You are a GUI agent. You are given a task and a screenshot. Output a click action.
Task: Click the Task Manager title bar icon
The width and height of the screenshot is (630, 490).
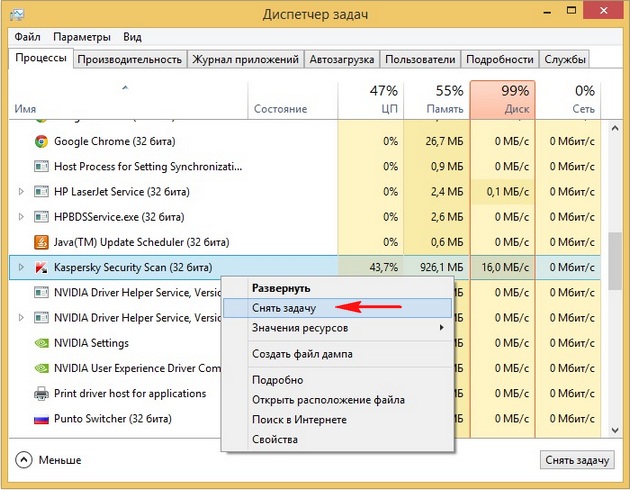coord(17,14)
